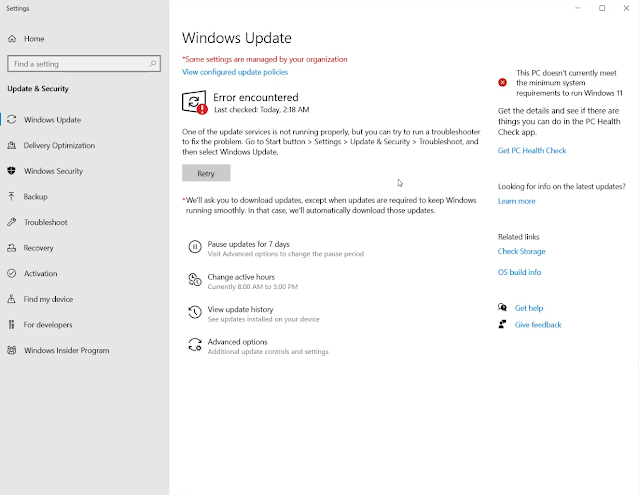
Task: Click the Activation checkmark icon
Action: pyautogui.click(x=12, y=273)
